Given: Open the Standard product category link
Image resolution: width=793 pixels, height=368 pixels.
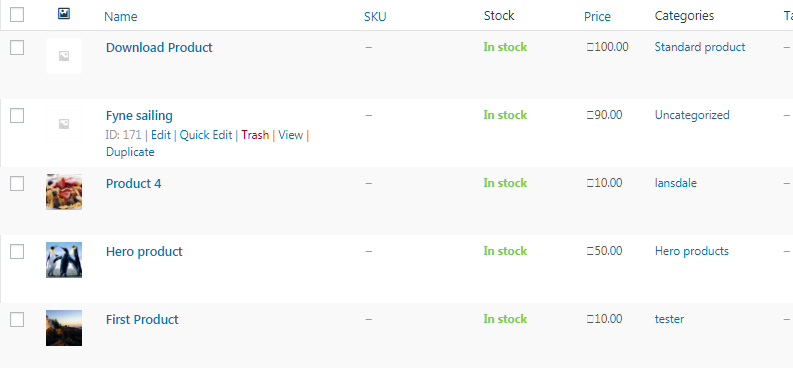Looking at the screenshot, I should 699,47.
